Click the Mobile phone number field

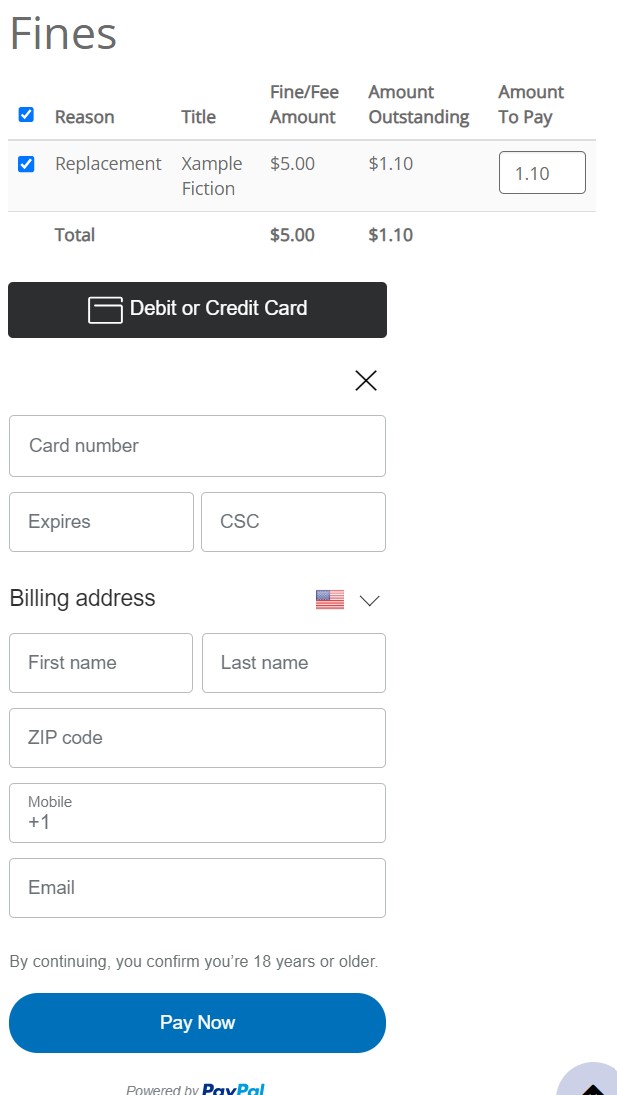point(198,813)
